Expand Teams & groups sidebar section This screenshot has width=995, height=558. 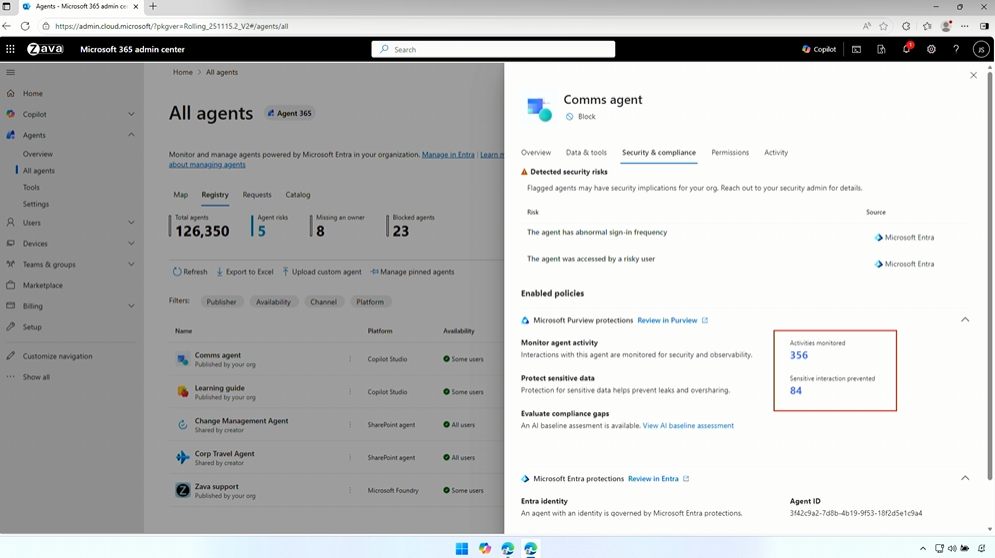point(131,264)
